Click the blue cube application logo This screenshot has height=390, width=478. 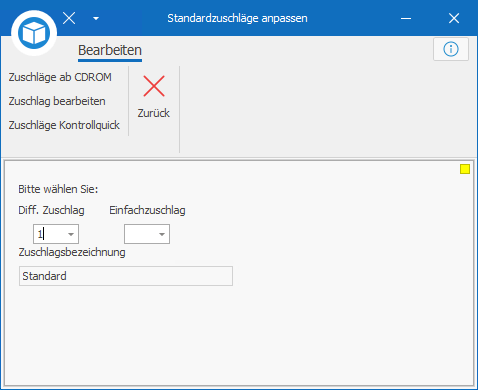(34, 33)
